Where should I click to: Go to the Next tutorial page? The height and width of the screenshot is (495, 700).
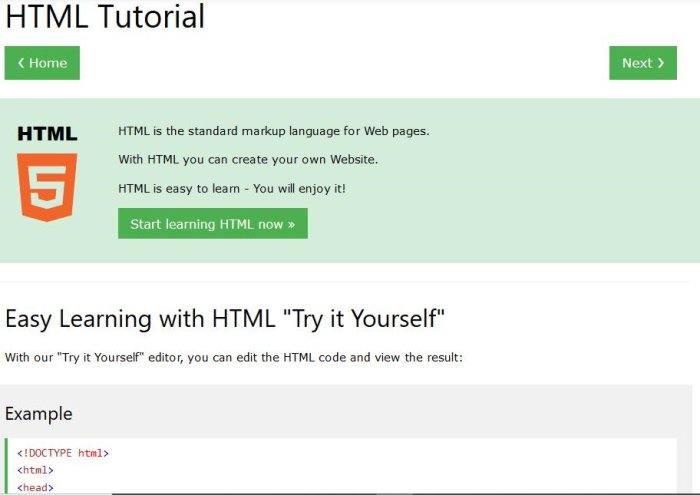click(642, 63)
